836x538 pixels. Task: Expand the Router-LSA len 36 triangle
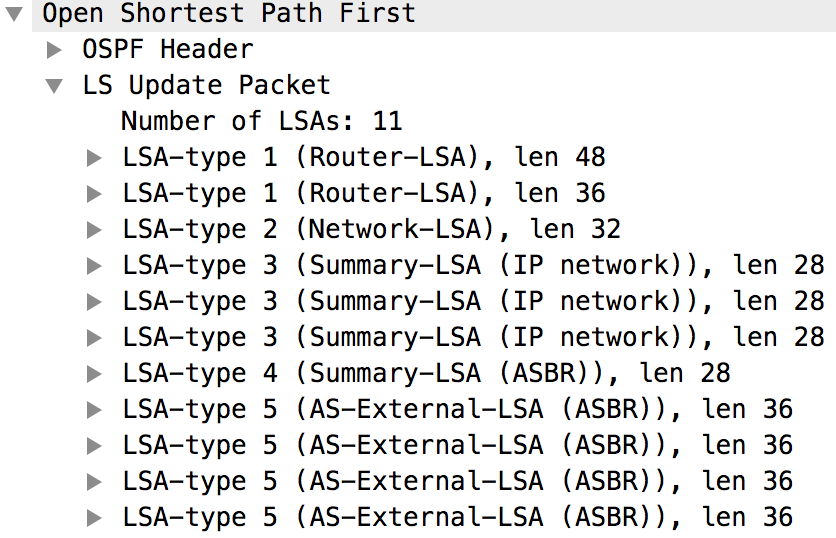(95, 194)
